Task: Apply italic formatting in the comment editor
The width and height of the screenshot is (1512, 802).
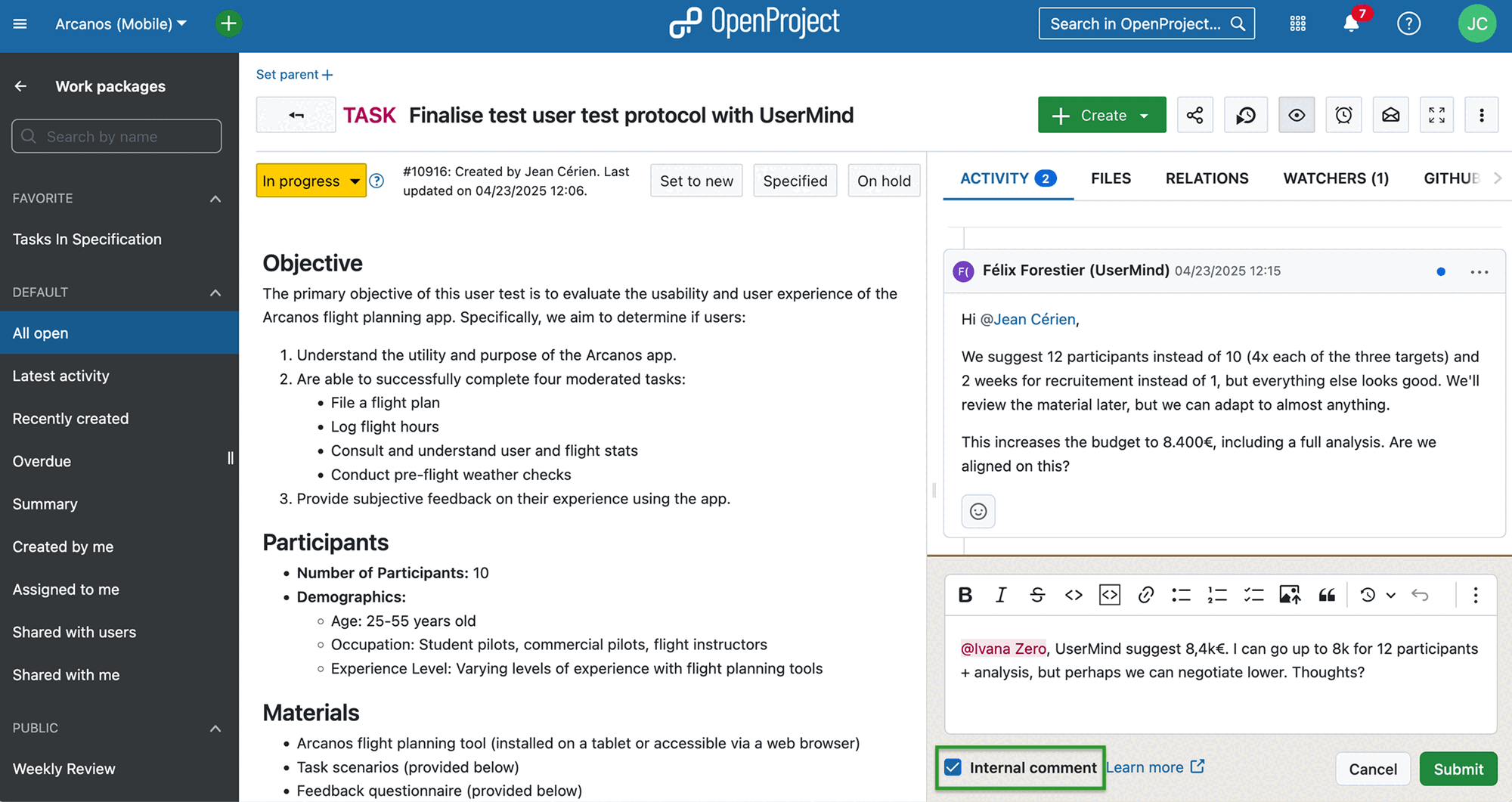Action: coord(1000,595)
